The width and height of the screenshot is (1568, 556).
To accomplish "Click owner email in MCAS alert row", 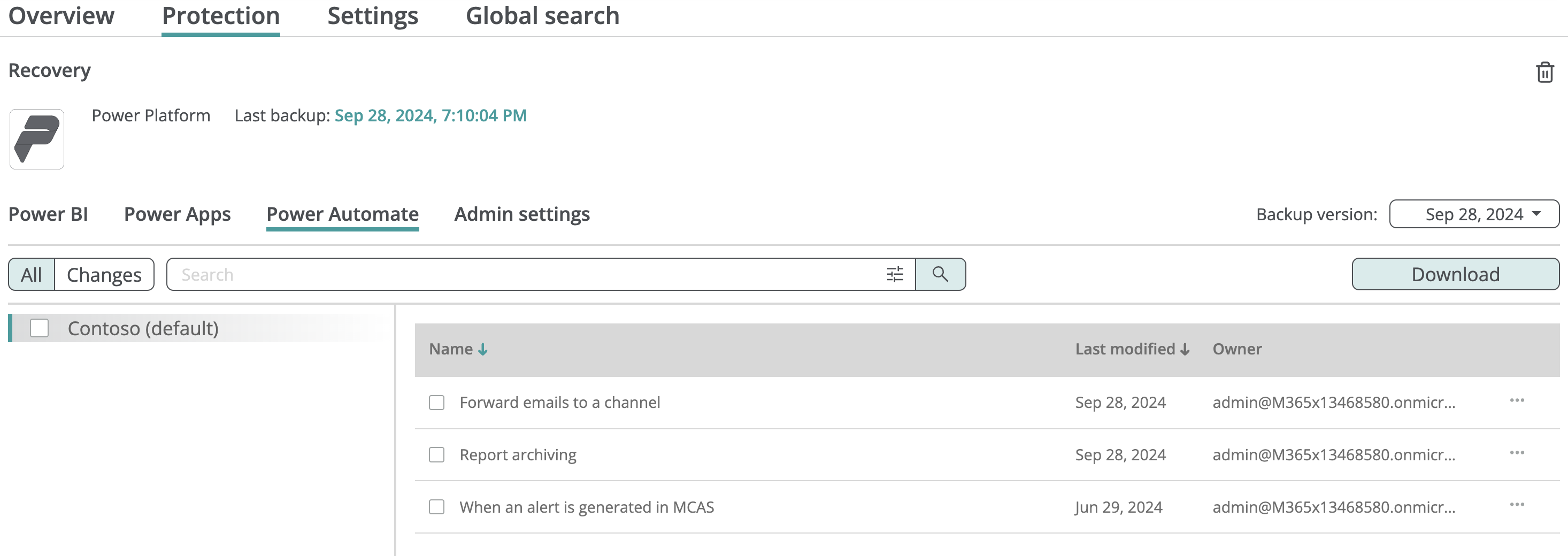I will [x=1334, y=507].
